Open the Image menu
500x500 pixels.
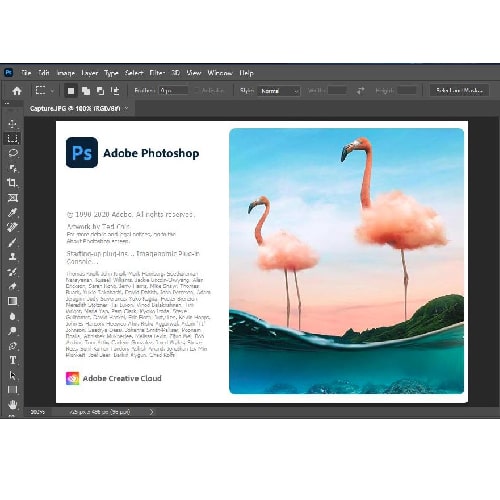tap(66, 73)
